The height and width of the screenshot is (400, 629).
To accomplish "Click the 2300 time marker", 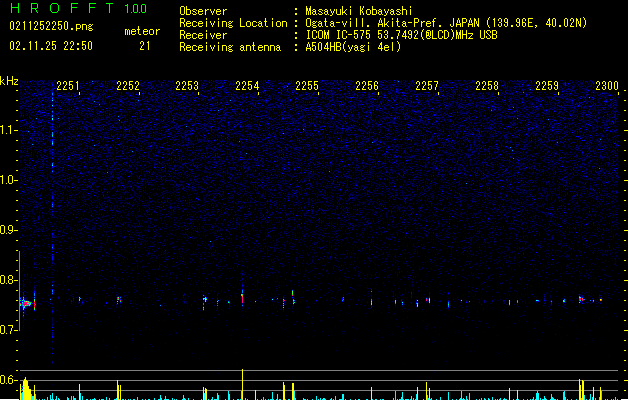I will (607, 85).
